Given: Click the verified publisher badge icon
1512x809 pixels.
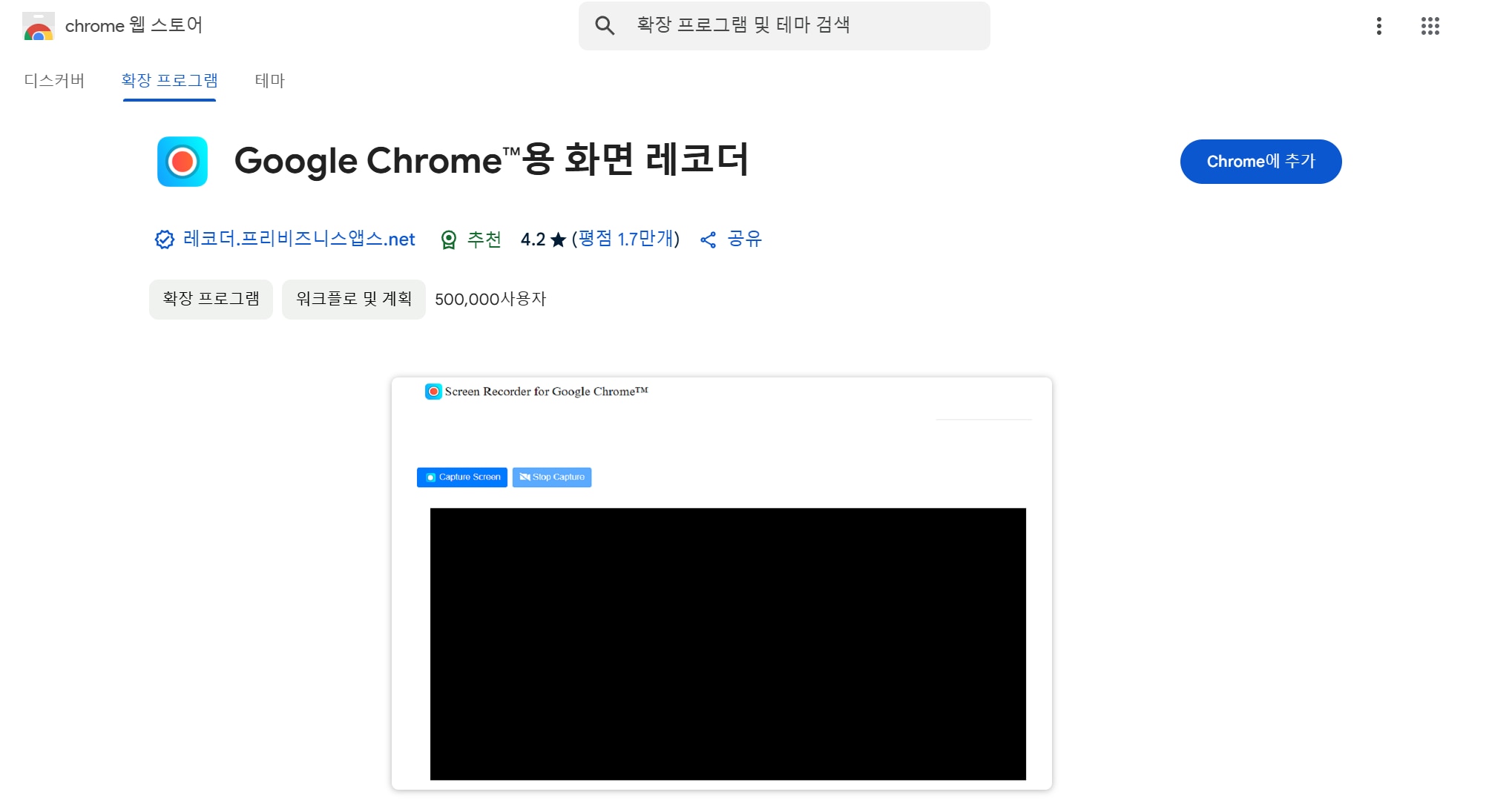Looking at the screenshot, I should coord(164,240).
